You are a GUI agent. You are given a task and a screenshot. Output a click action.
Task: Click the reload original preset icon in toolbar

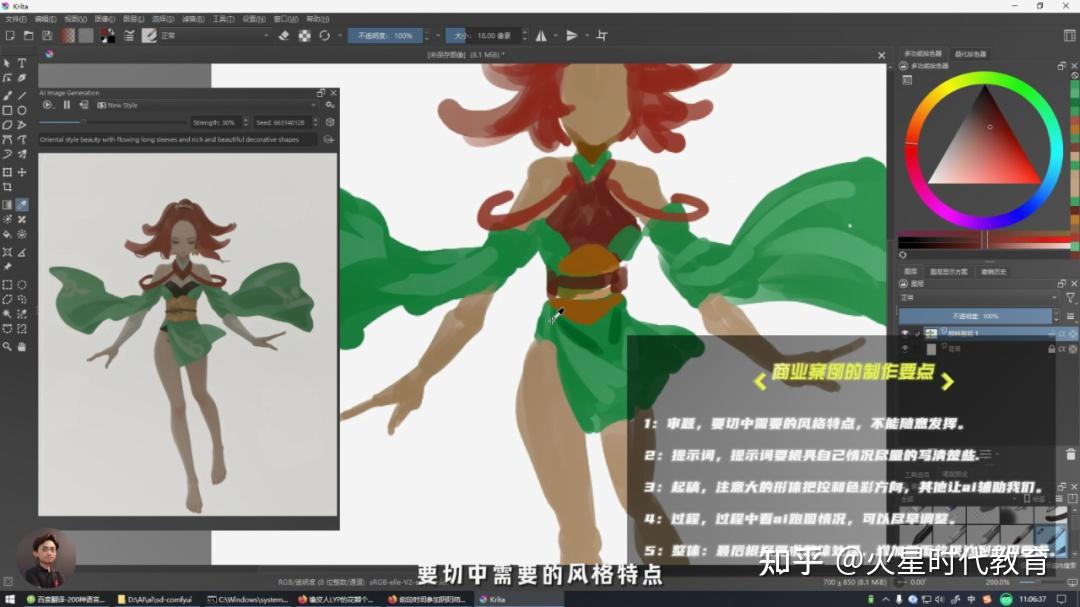(x=323, y=35)
